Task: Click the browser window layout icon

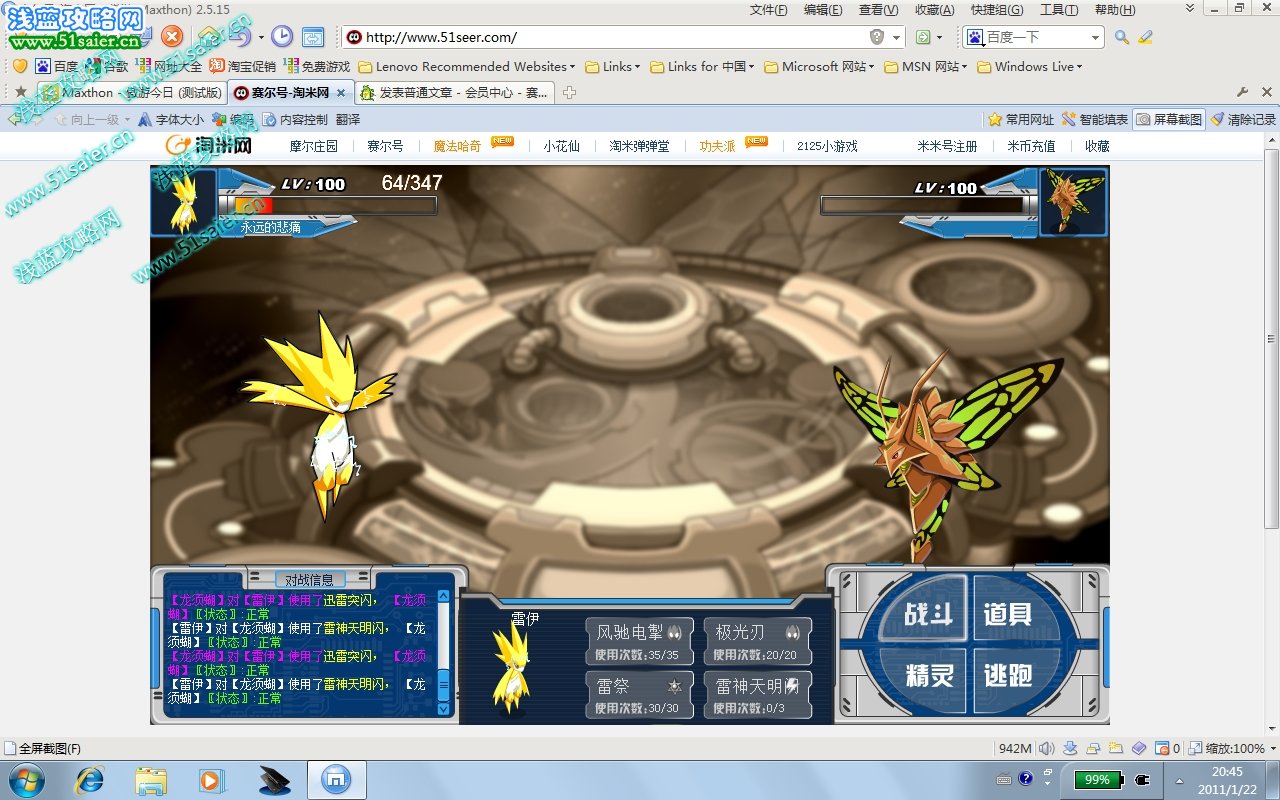Action: click(313, 37)
